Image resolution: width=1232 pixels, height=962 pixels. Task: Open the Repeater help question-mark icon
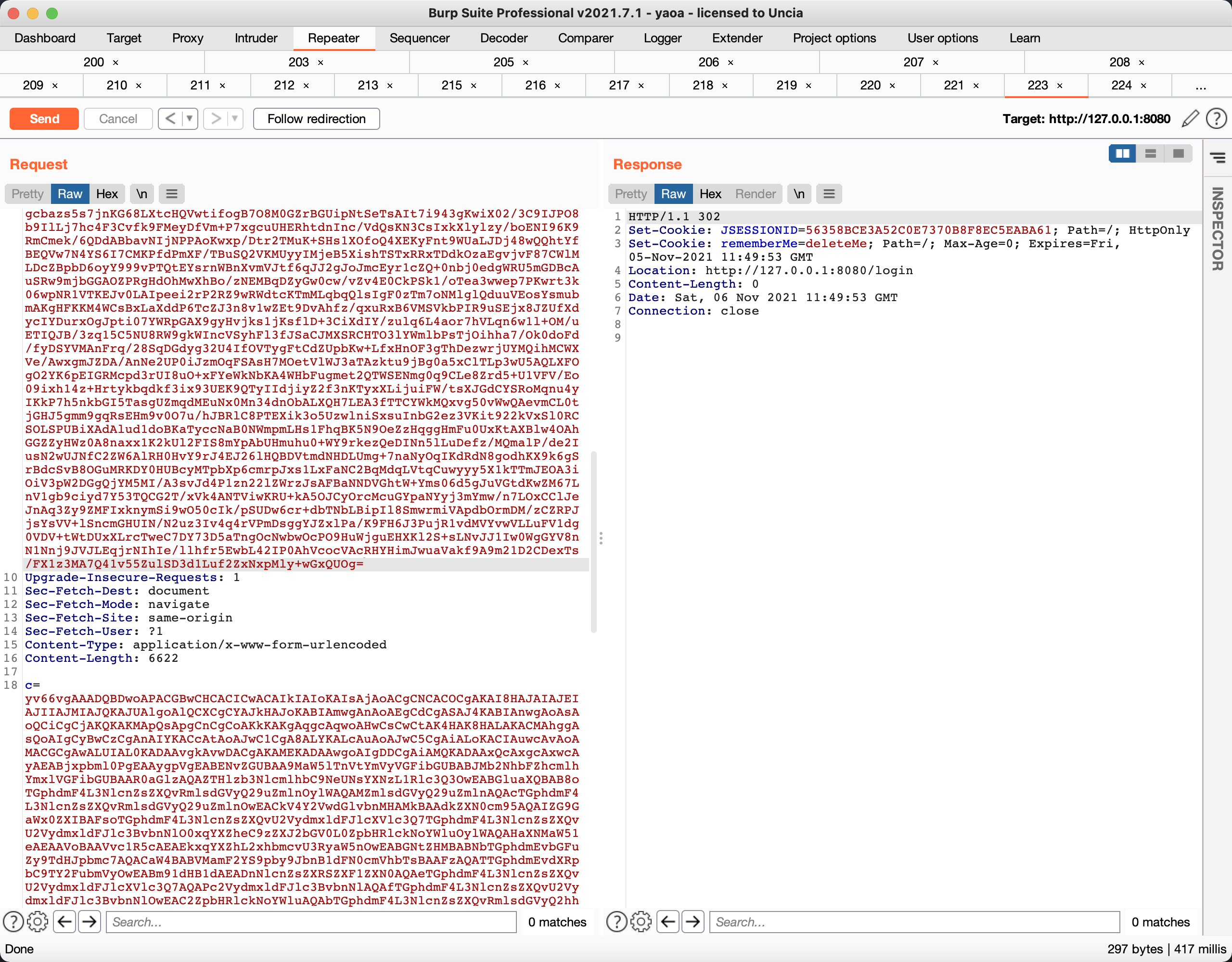click(1216, 119)
